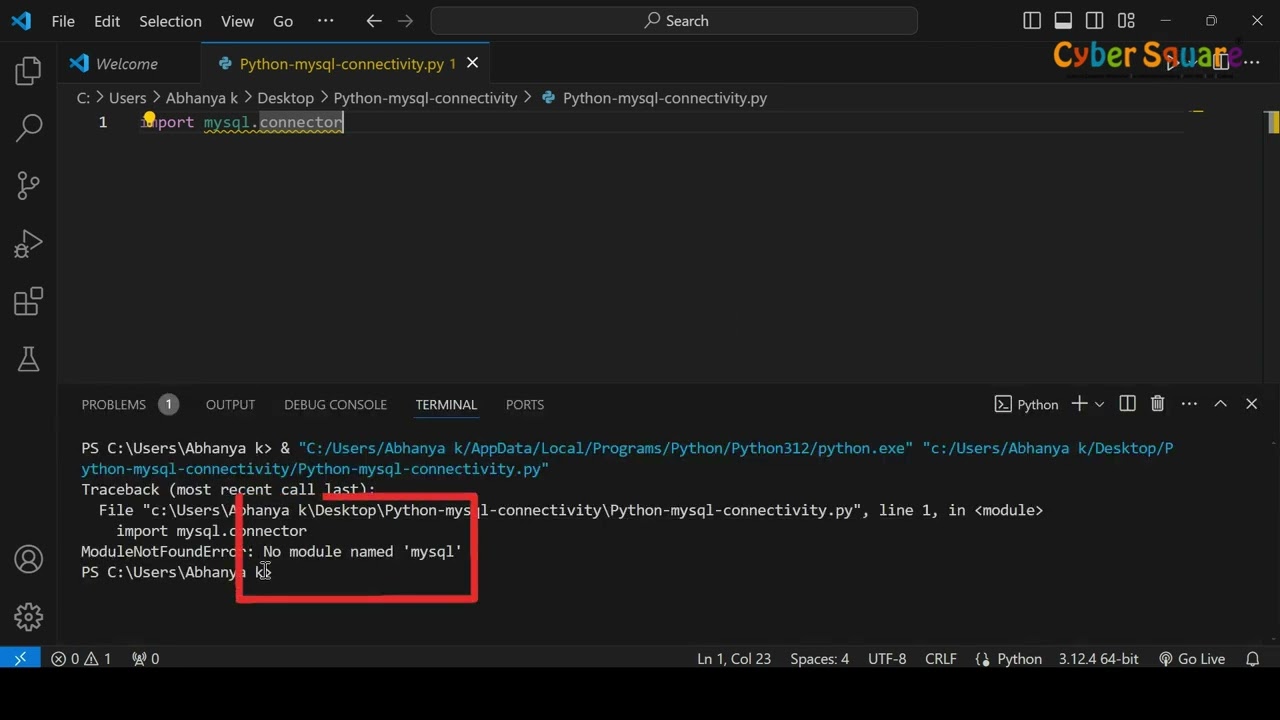Open the launch profile dropdown beside new terminal
Screen dimensions: 1280x720
pos(1100,404)
